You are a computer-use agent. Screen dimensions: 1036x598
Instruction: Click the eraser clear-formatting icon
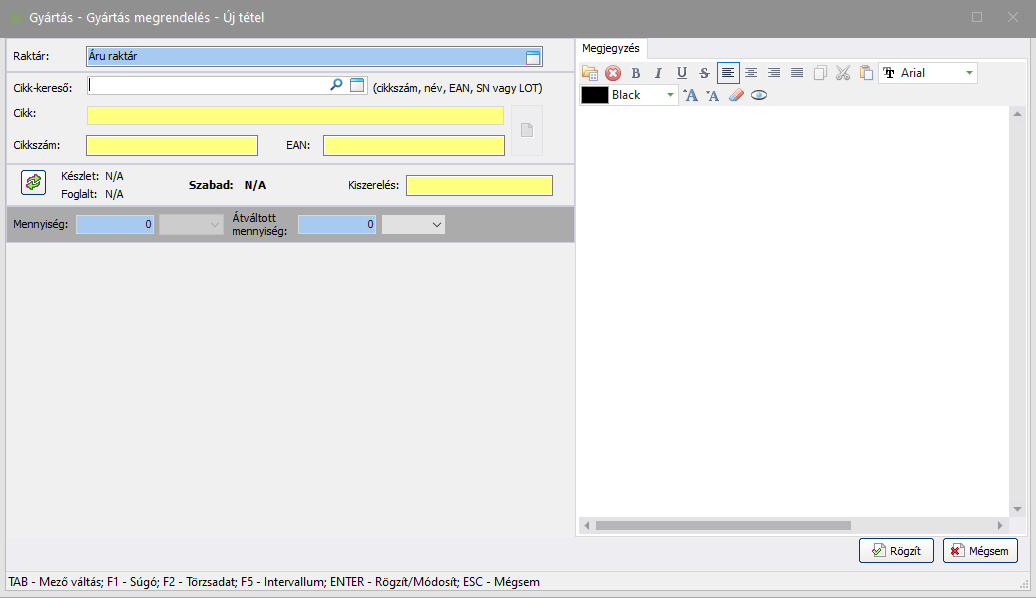click(x=736, y=95)
